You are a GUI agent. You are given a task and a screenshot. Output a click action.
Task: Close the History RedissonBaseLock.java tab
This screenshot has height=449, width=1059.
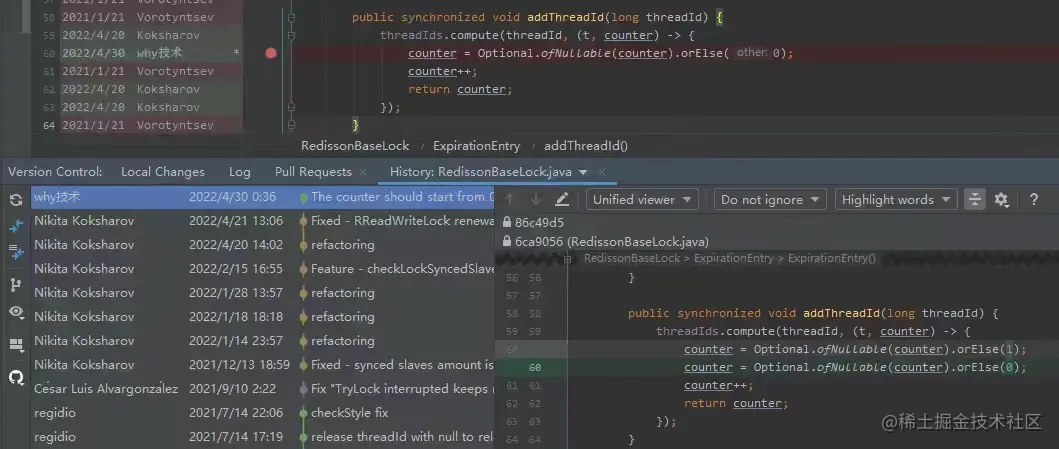602,172
